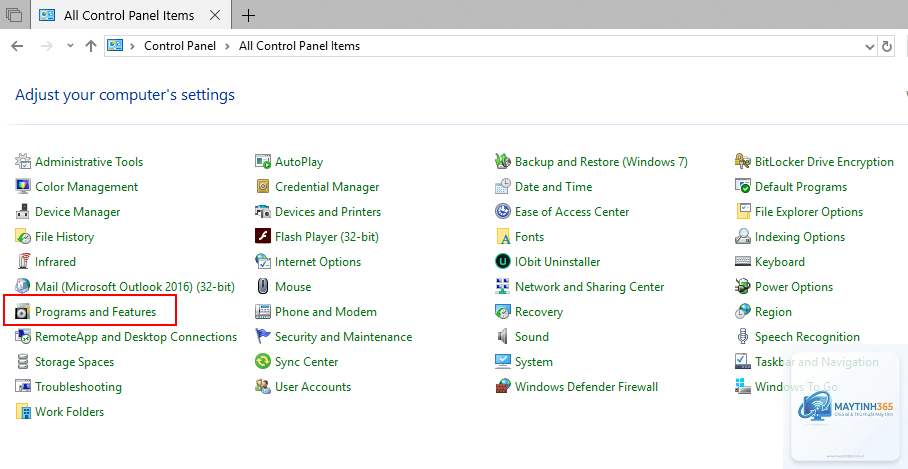Open the Ease of Access Center icon
This screenshot has height=469, width=908.
tap(503, 211)
